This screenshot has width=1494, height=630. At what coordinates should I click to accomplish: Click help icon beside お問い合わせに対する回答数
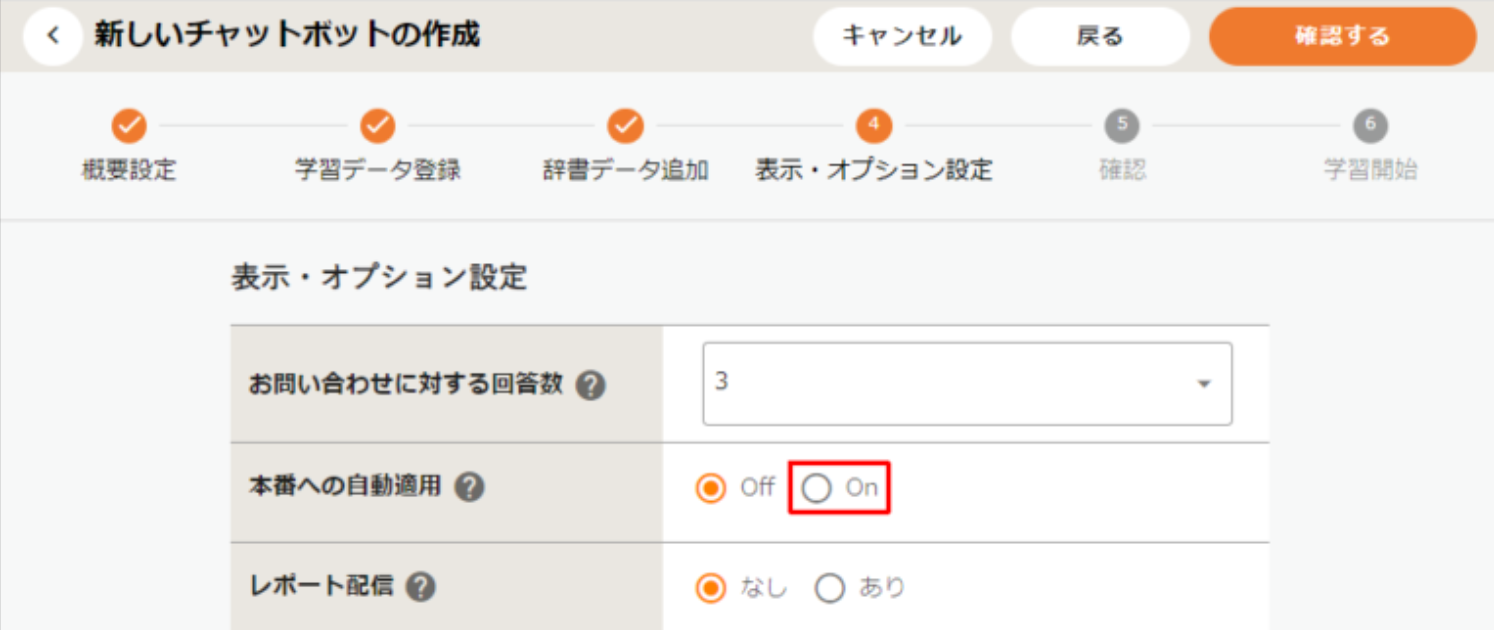coord(591,385)
